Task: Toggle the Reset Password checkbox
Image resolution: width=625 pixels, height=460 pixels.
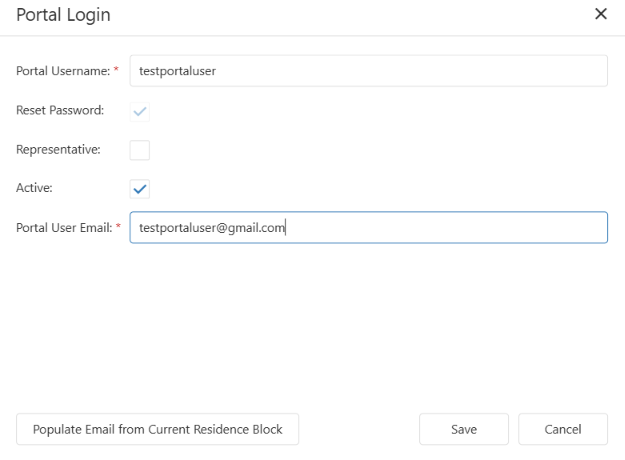Action: 140,112
